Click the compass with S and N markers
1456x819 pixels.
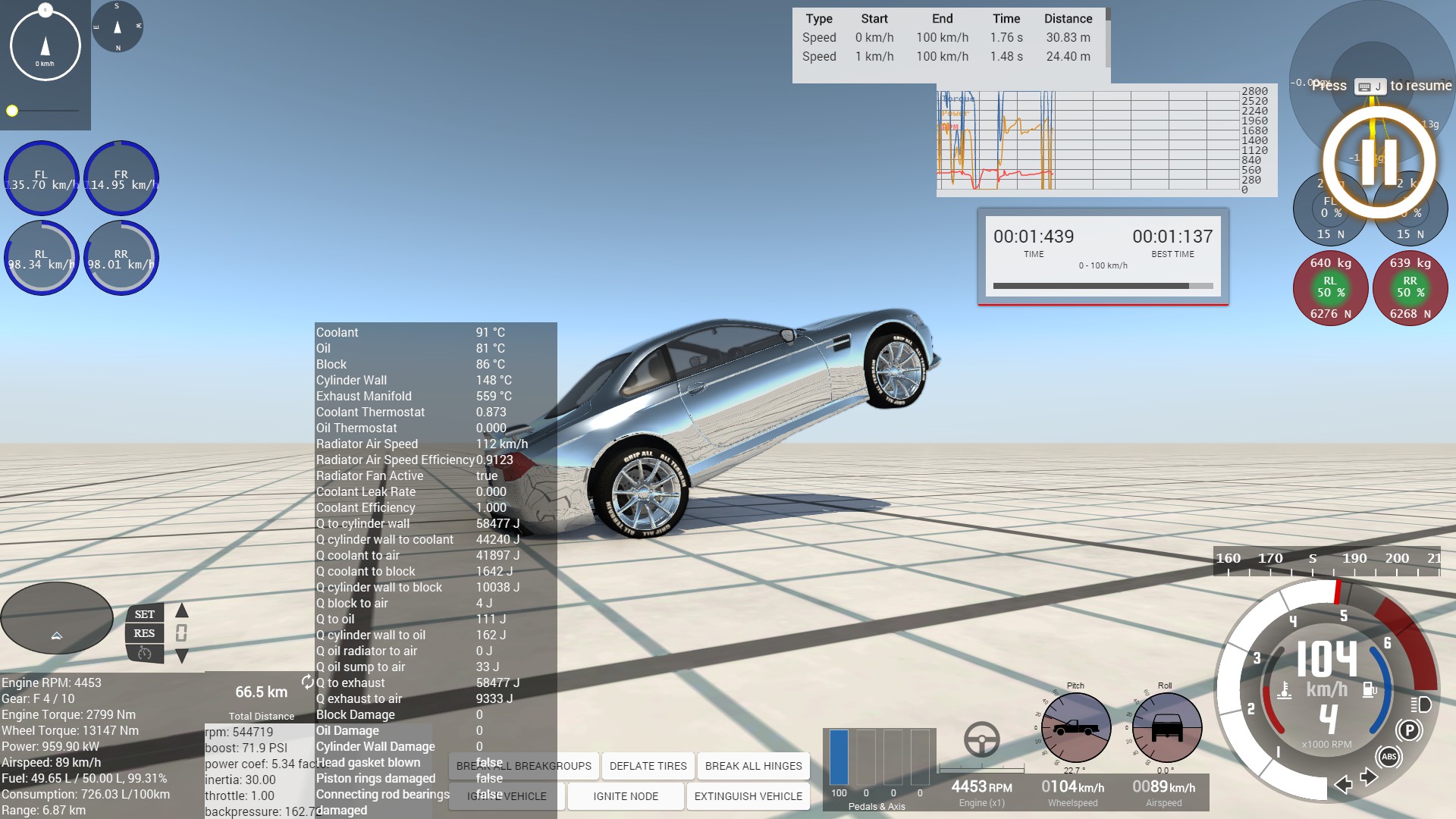click(118, 27)
